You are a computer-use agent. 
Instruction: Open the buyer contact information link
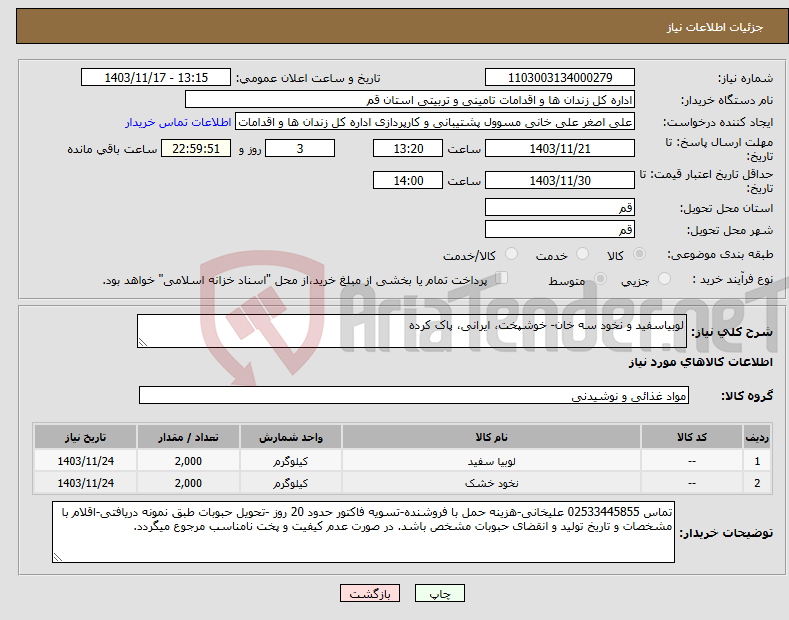coord(178,122)
